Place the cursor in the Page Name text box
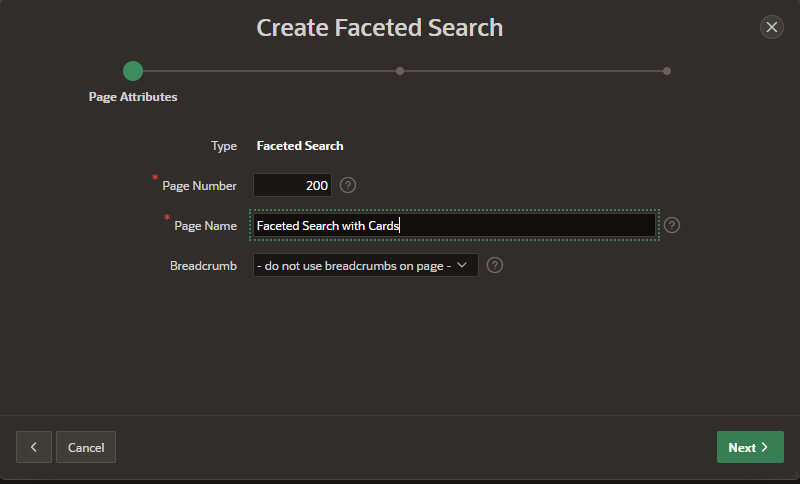 pos(454,225)
